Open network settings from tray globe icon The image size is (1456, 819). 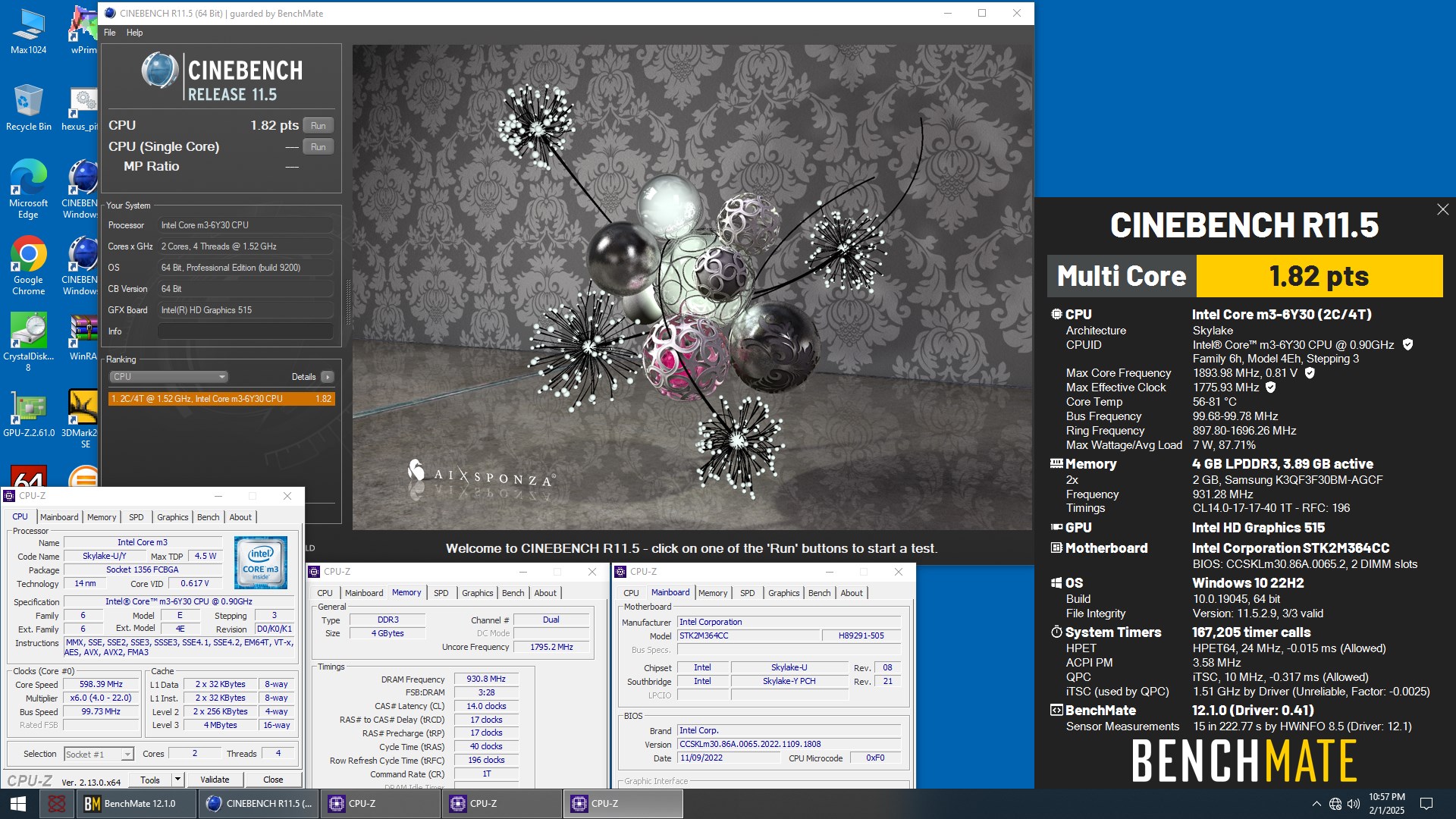pyautogui.click(x=1335, y=804)
